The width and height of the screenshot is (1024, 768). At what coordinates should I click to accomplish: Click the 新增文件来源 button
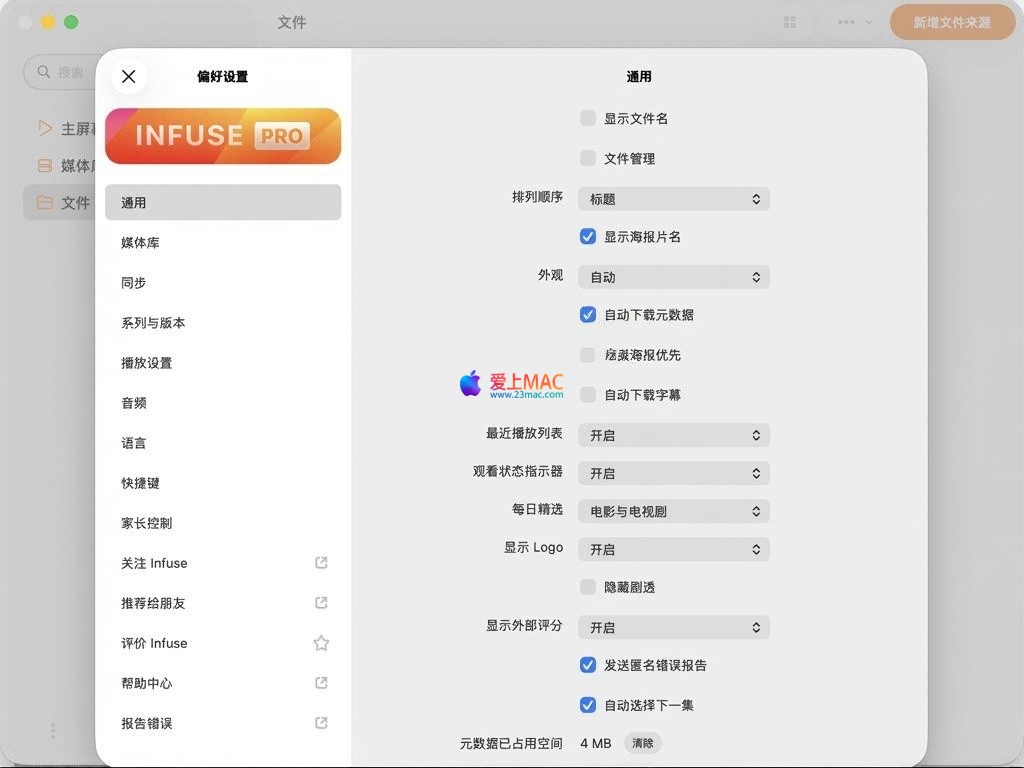[x=952, y=22]
